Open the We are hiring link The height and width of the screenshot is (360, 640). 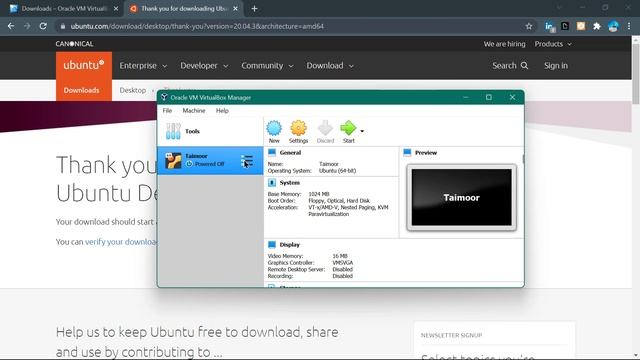[x=504, y=44]
